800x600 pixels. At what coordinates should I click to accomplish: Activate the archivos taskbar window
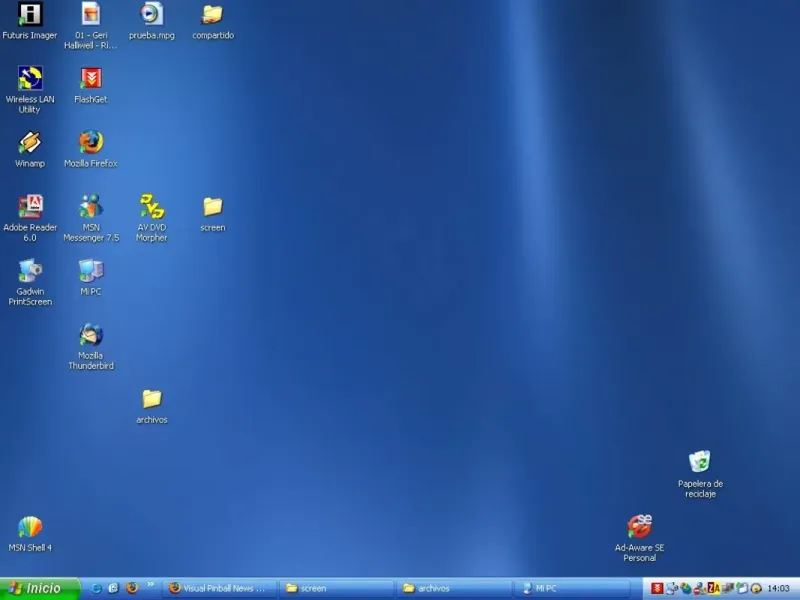coord(454,588)
